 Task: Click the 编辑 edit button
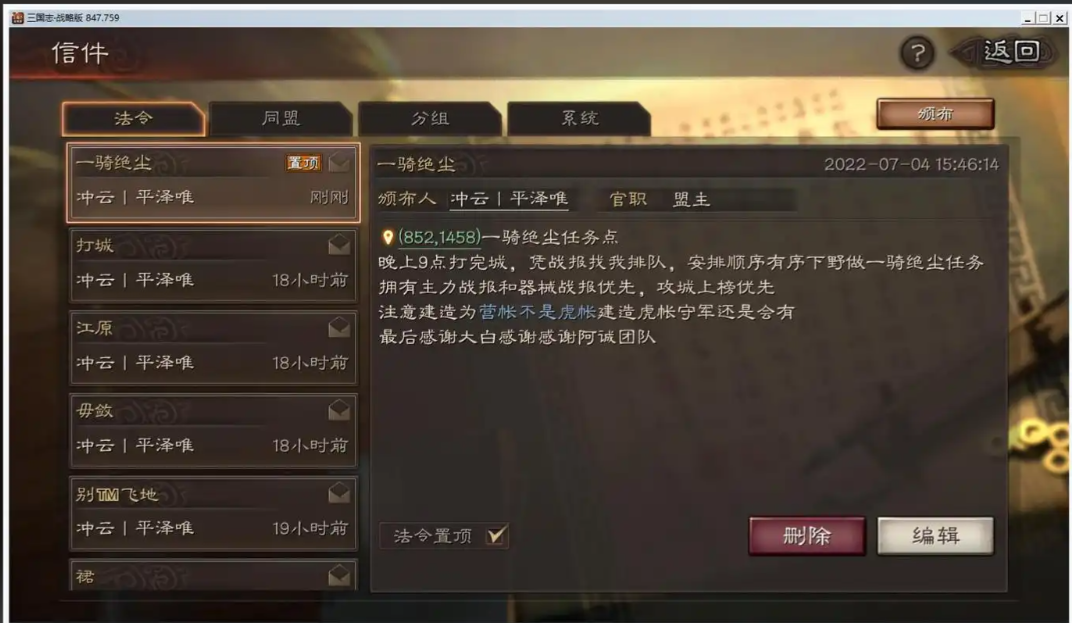pyautogui.click(x=935, y=535)
